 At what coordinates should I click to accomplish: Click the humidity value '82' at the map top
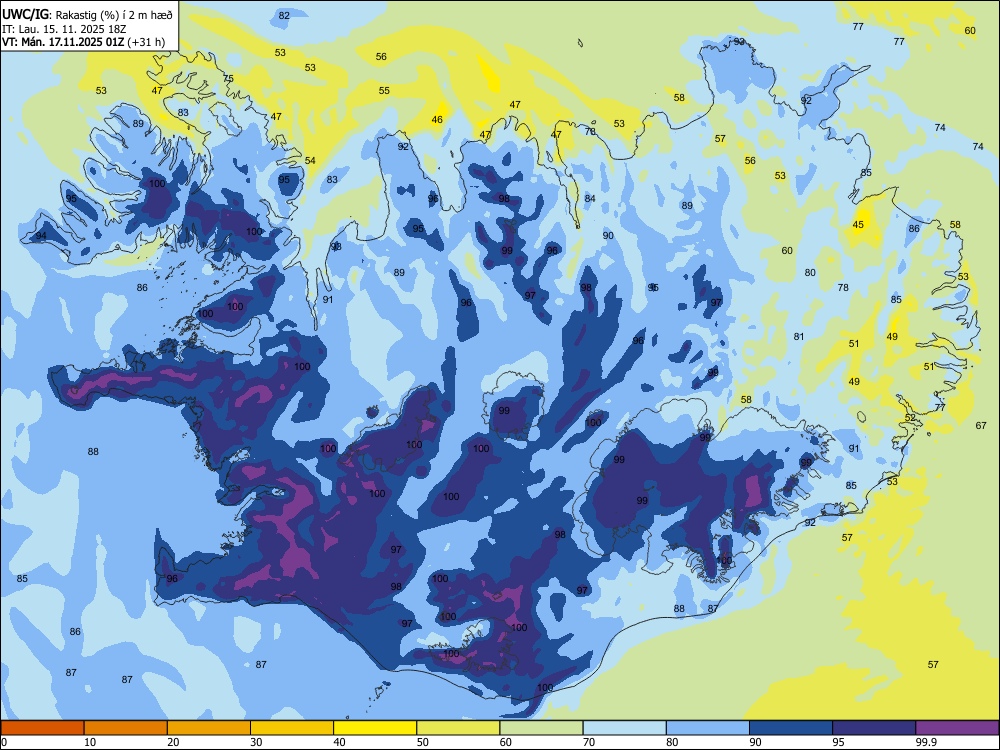pyautogui.click(x=284, y=15)
